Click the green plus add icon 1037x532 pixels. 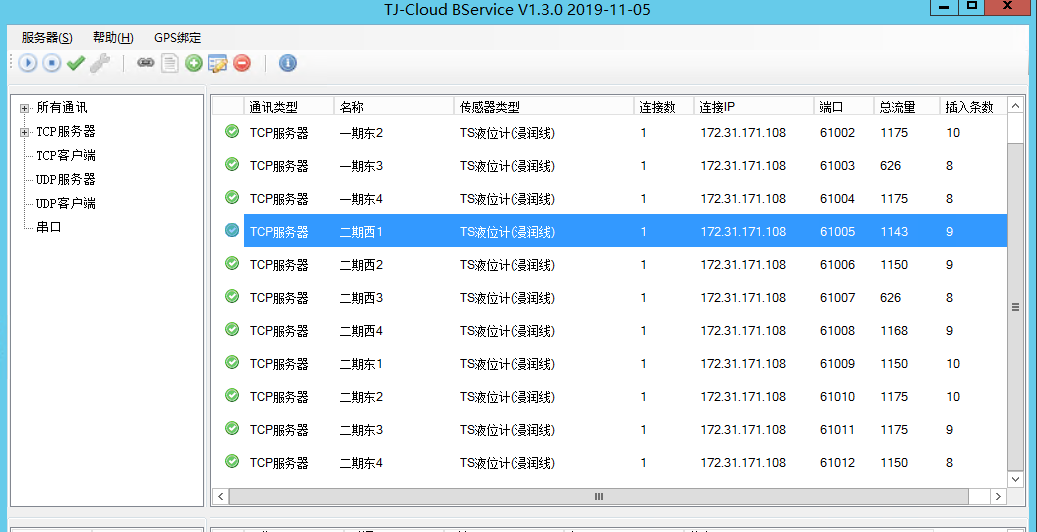194,63
